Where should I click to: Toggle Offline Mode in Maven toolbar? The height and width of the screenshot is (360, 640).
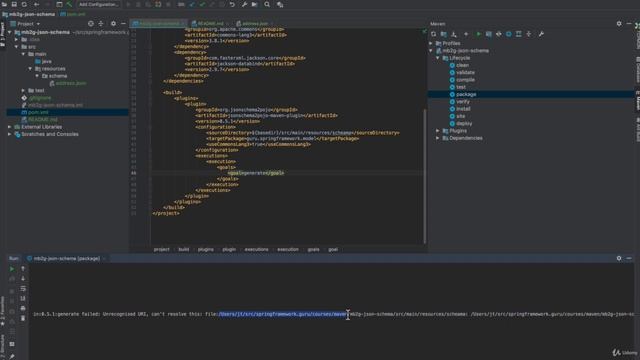click(x=498, y=34)
